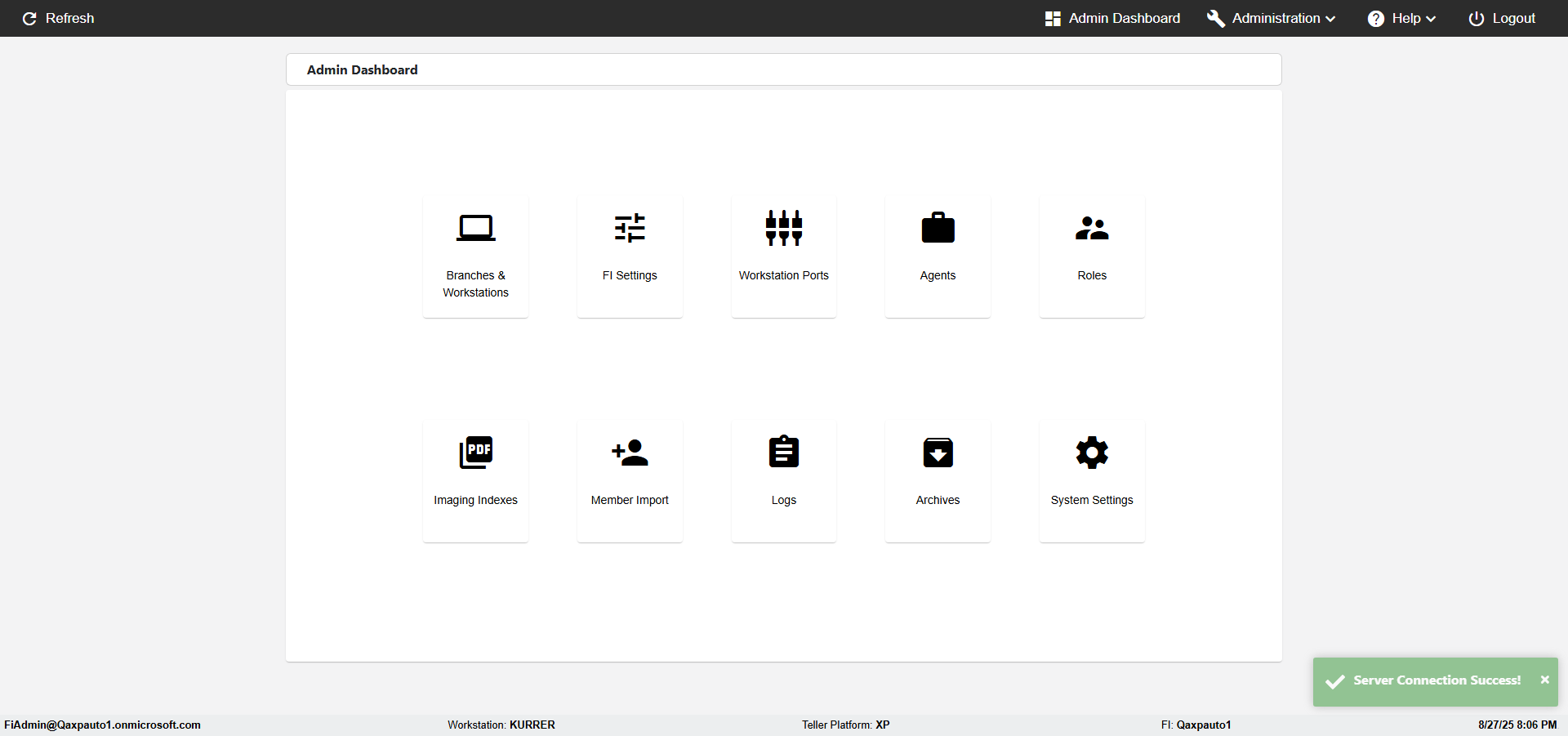Dismiss the Server Connection Success toast
Screen dimensions: 1568x736
(x=1544, y=680)
